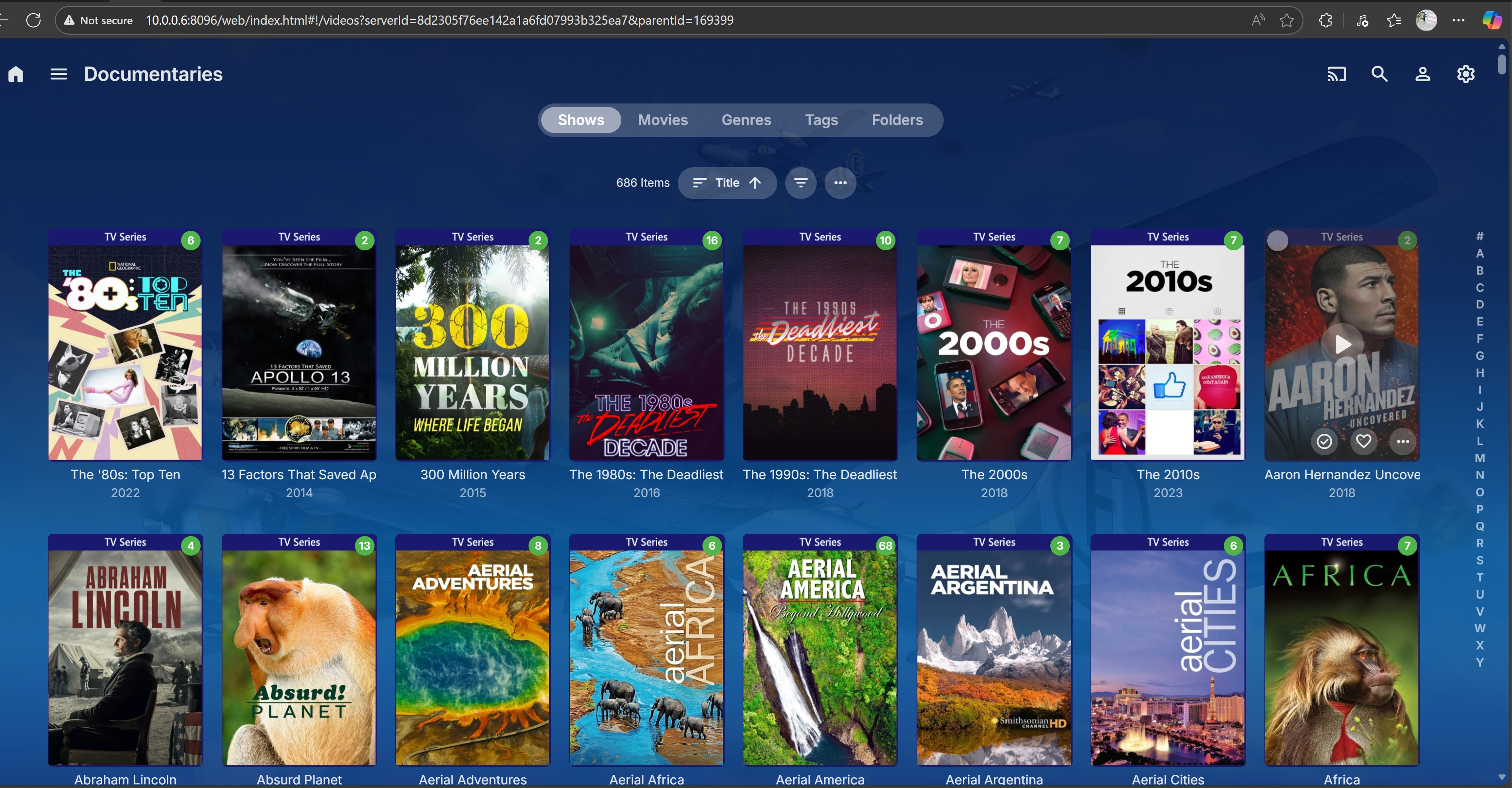Open the hamburger navigation menu
1512x788 pixels.
pyautogui.click(x=59, y=74)
